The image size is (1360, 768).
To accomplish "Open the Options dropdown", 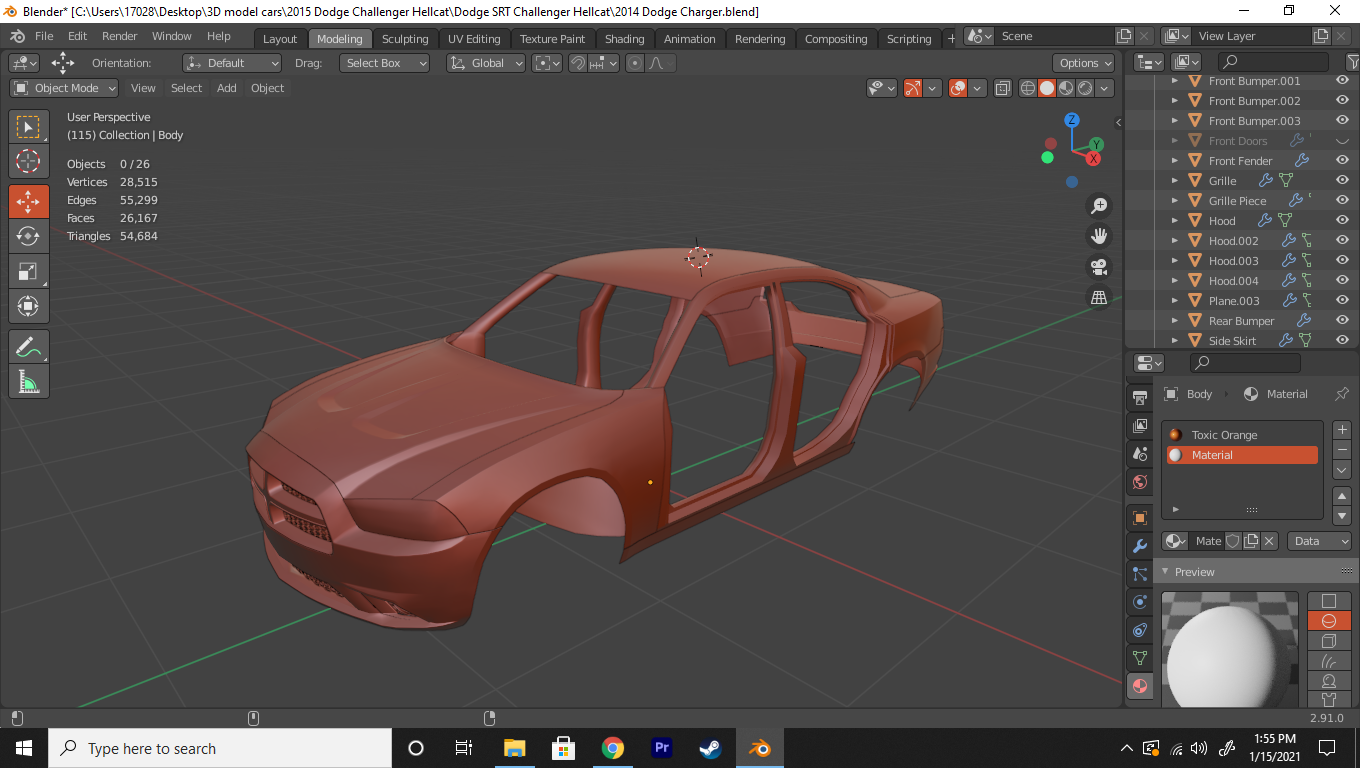I will (1084, 63).
